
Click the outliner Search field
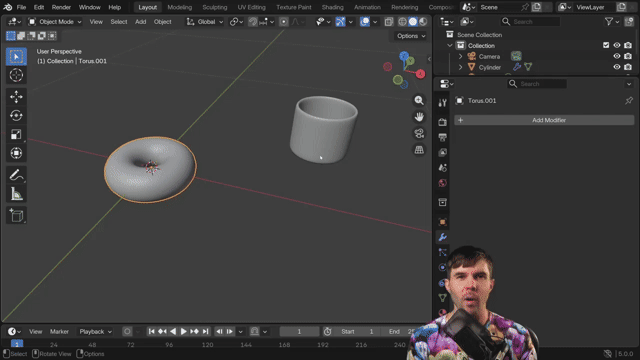tap(530, 21)
